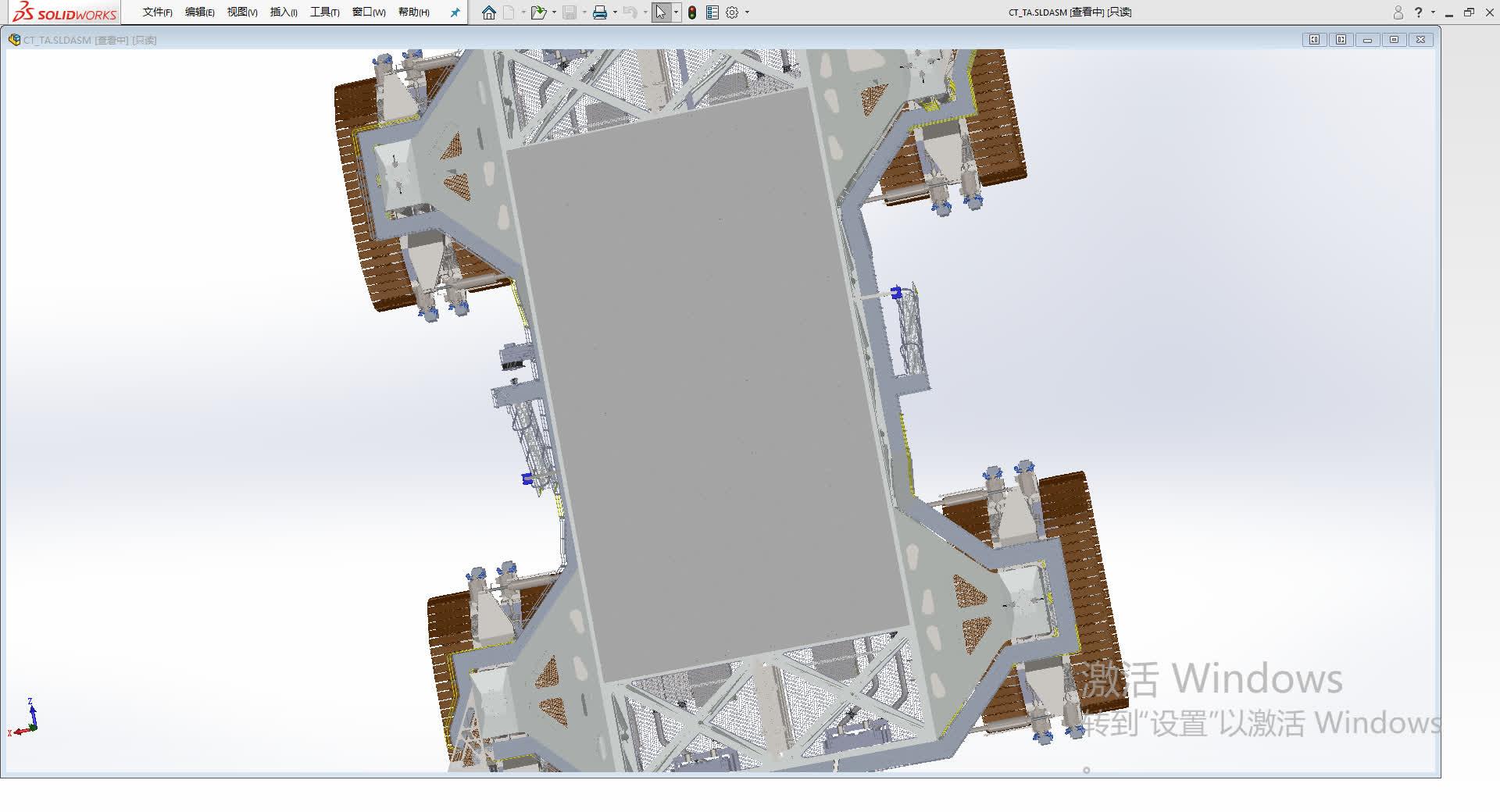1500x812 pixels.
Task: Expand the Save button's dropdown arrow
Action: 584,12
